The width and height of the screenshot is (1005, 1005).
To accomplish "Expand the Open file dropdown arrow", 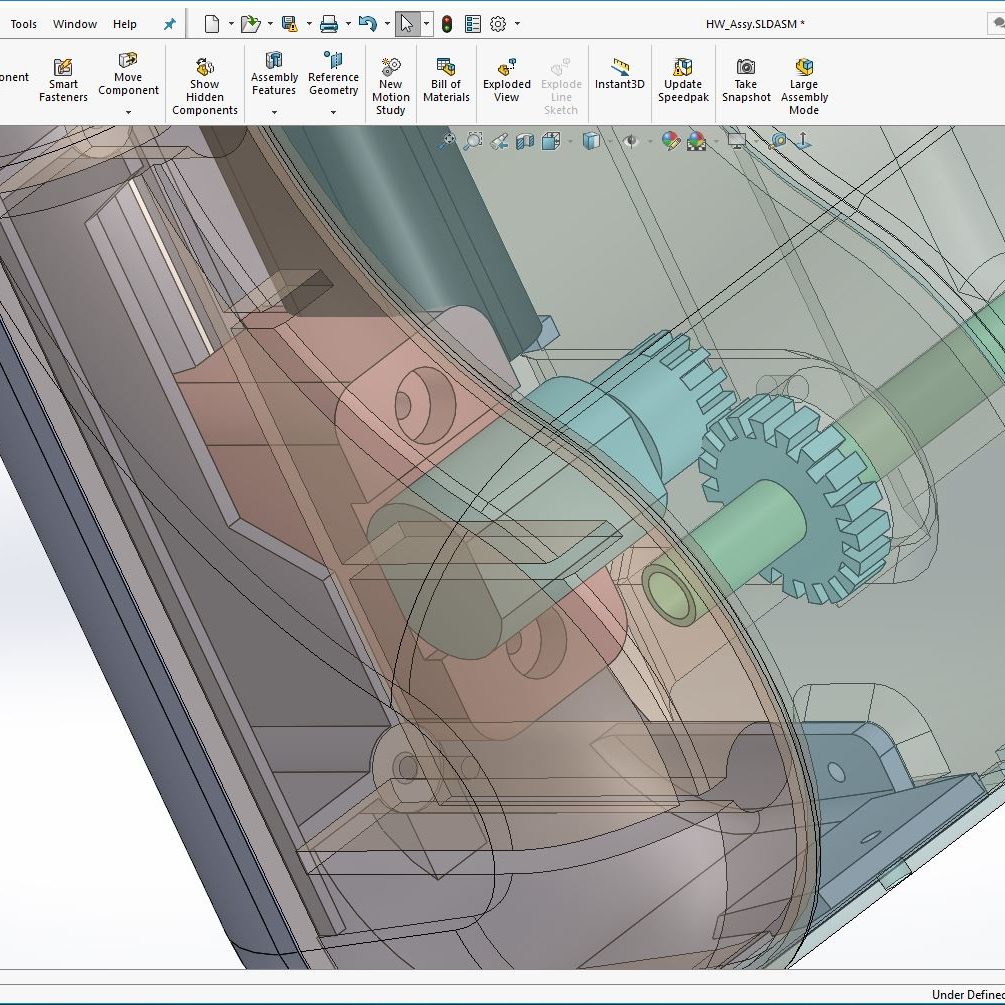I will pyautogui.click(x=270, y=24).
